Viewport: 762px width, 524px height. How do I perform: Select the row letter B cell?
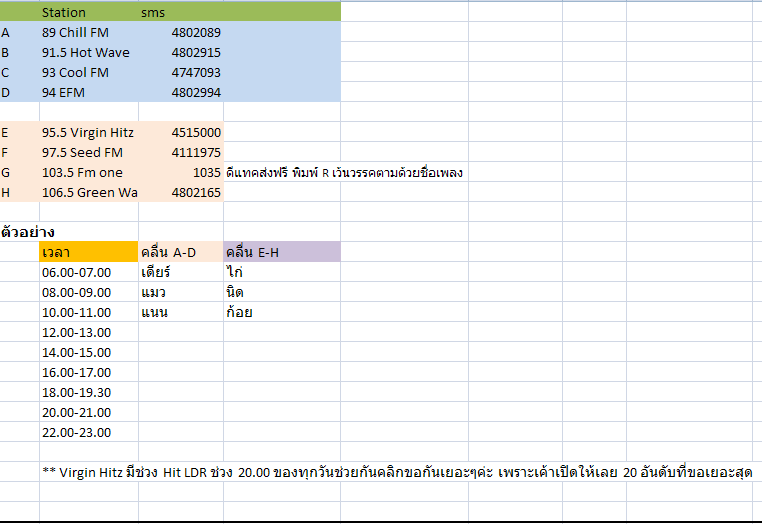pyautogui.click(x=19, y=52)
